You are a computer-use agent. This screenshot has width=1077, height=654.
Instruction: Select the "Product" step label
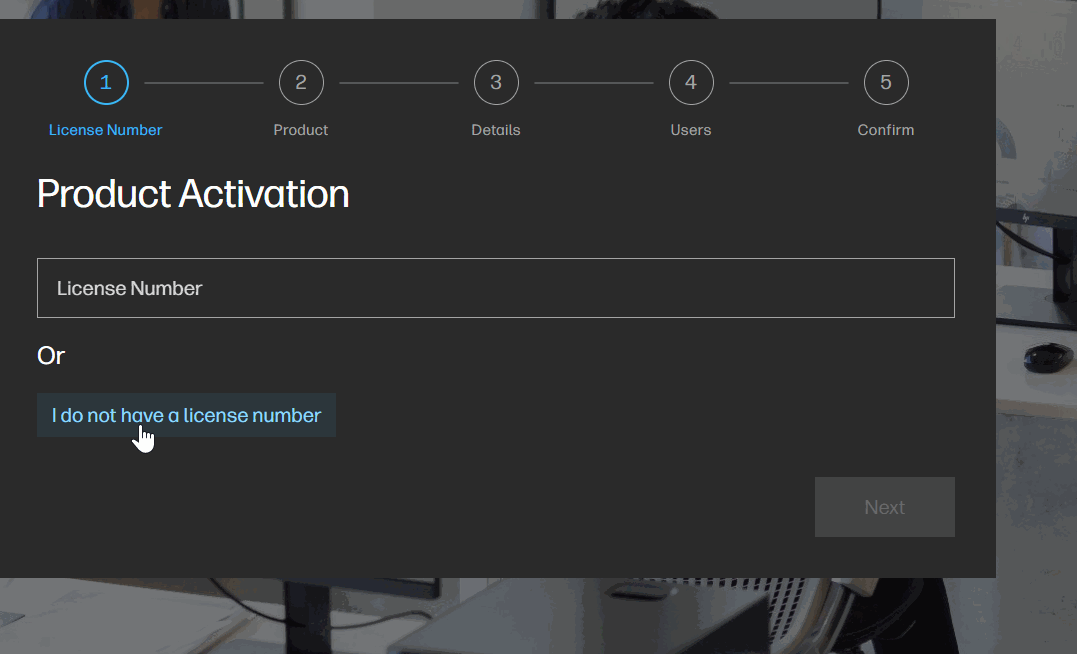pos(301,130)
